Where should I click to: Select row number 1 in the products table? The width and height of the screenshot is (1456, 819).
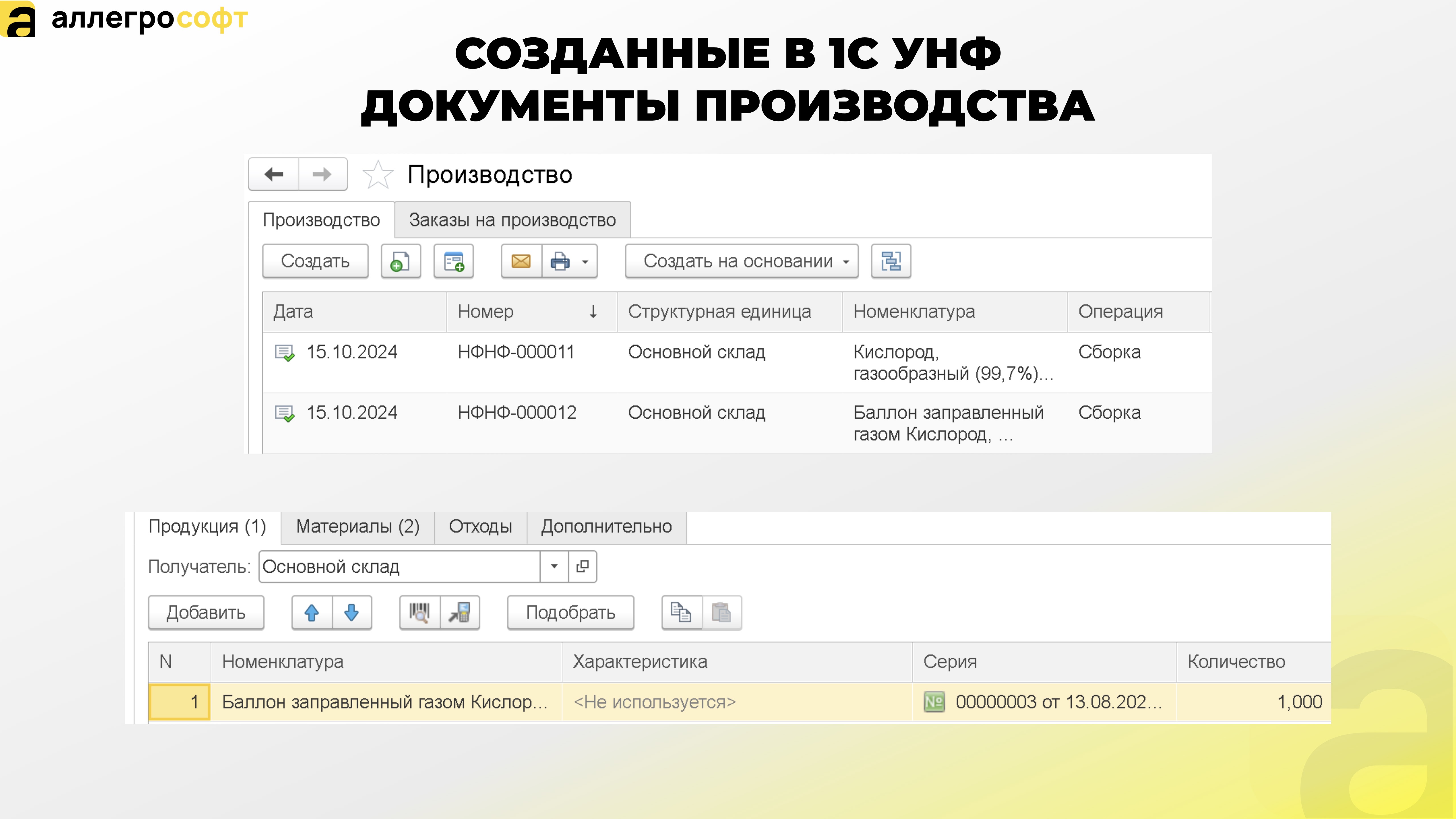(179, 702)
